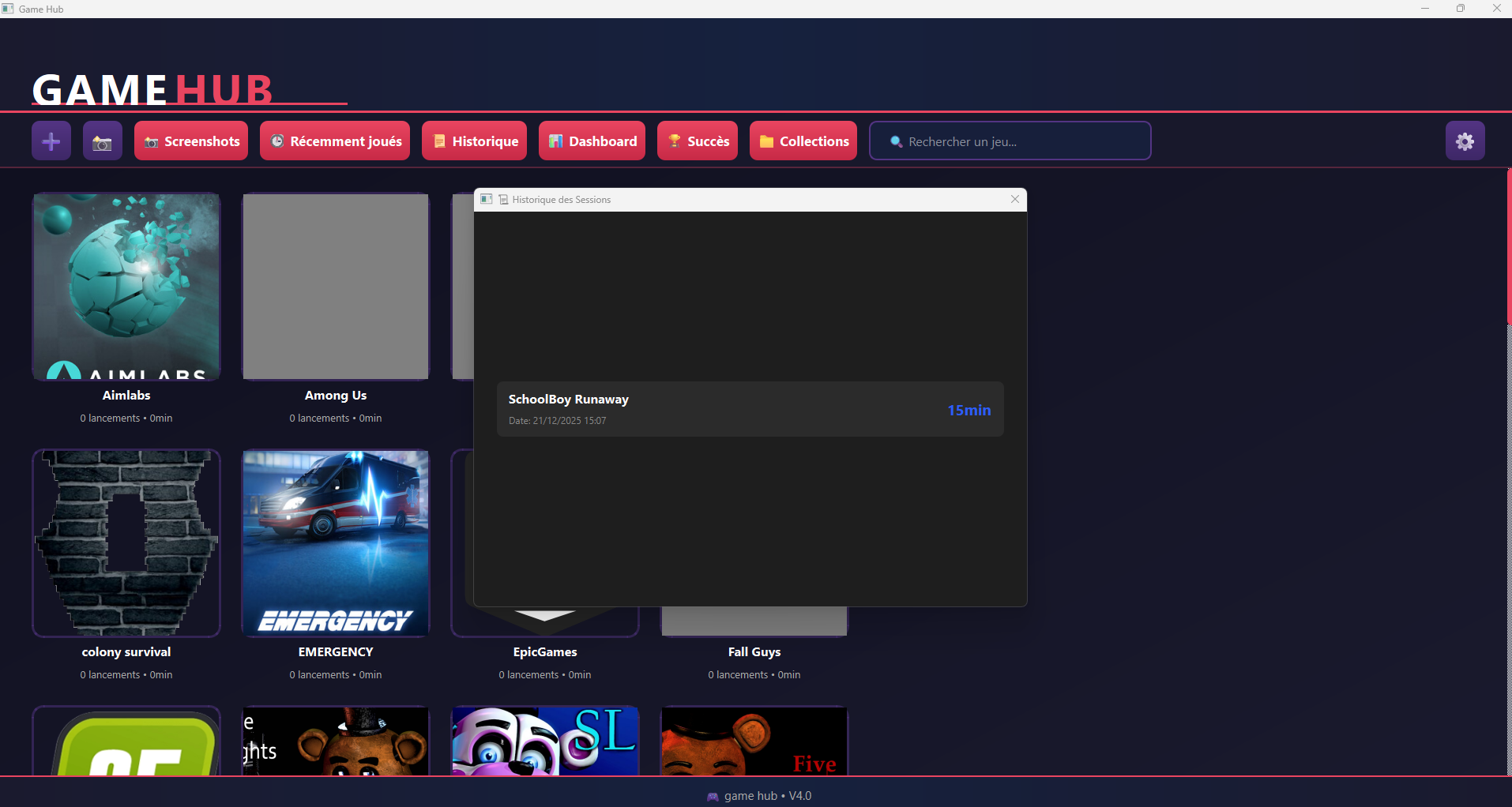
Task: Open the green game cover in bottom row
Action: pos(126,741)
